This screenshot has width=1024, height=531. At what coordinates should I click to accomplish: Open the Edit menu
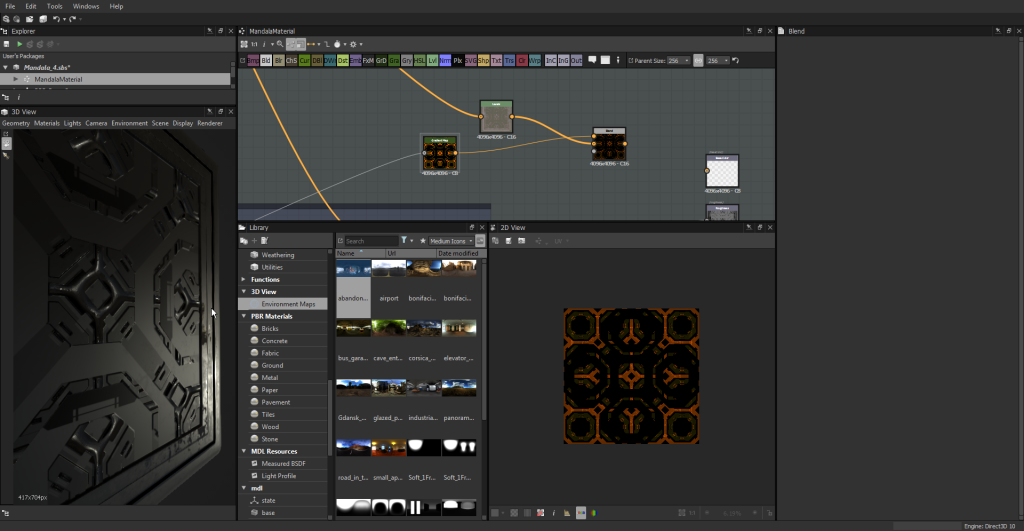pyautogui.click(x=31, y=7)
